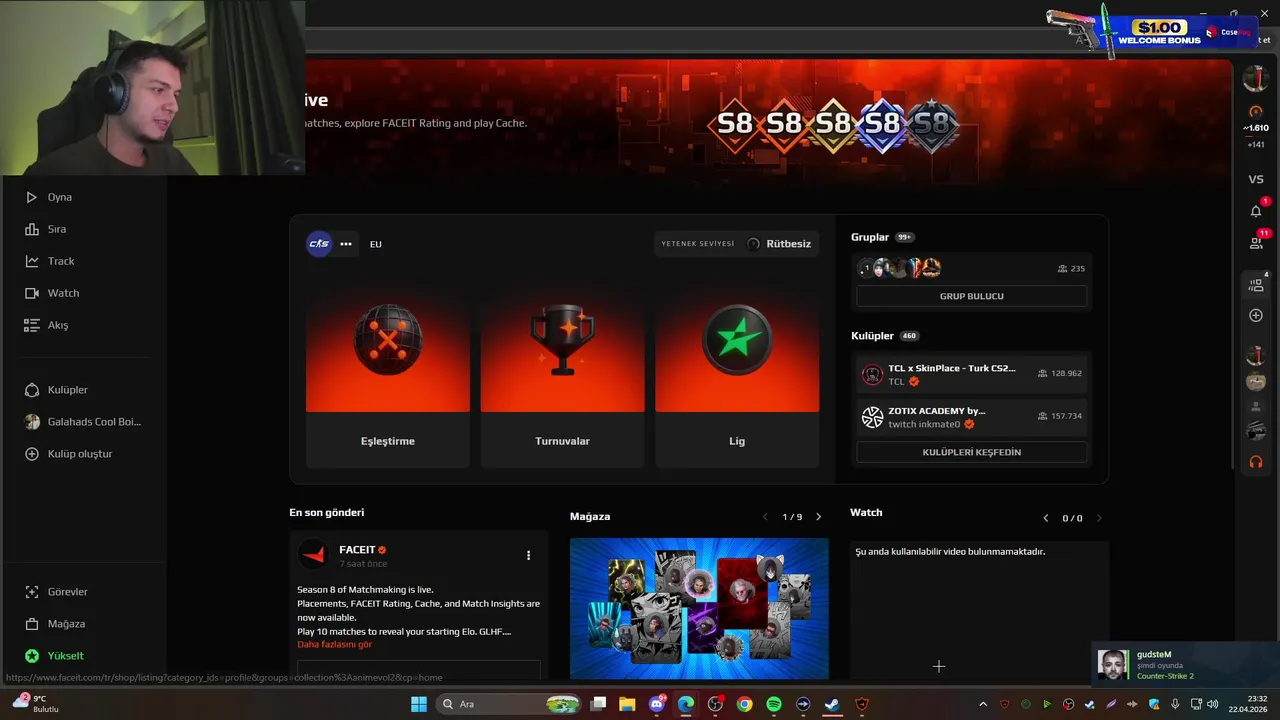Click the Mağaza anime collection thumbnail
This screenshot has width=1280, height=720.
pos(699,608)
